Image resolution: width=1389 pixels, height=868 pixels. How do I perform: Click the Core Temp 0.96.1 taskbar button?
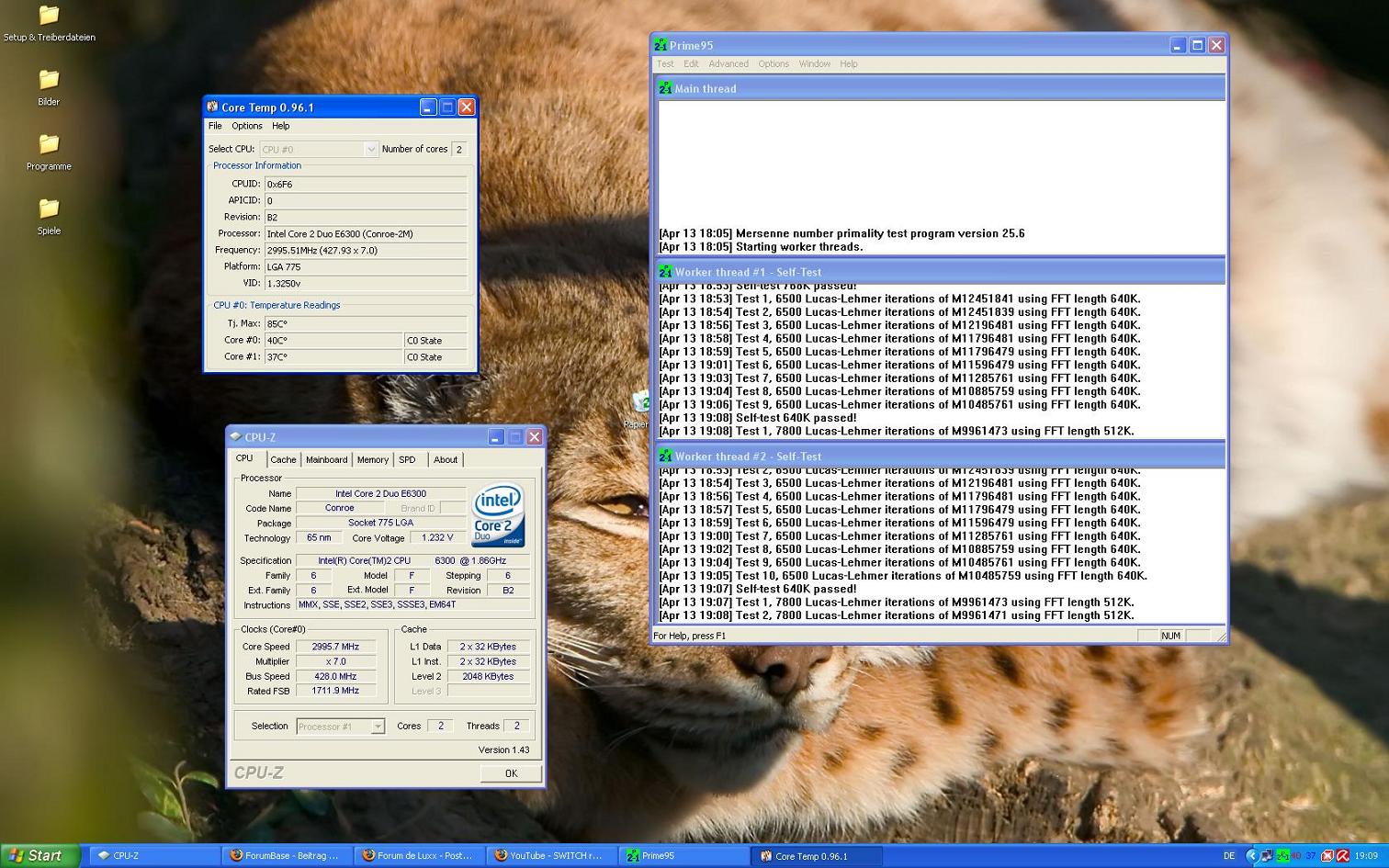pos(817,855)
